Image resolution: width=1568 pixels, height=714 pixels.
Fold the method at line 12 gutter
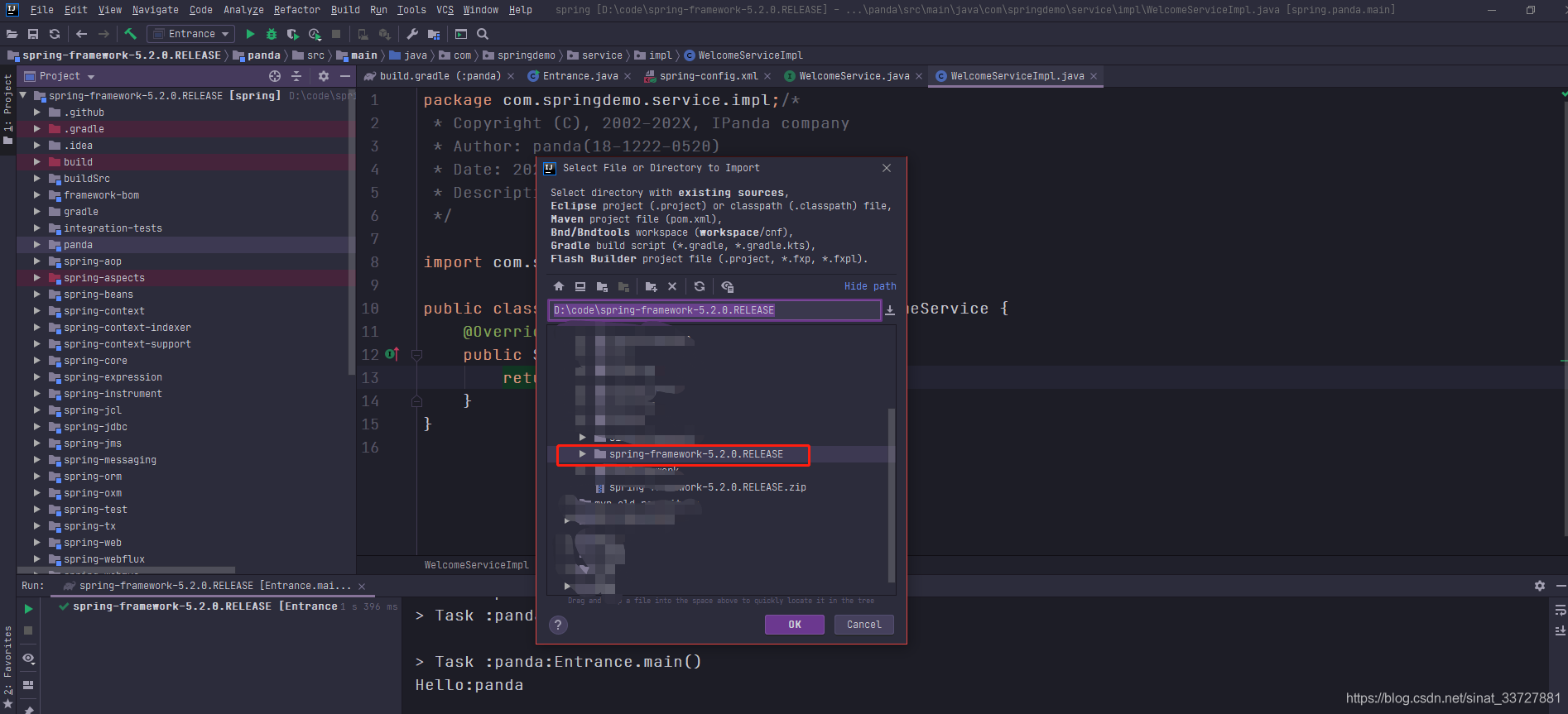416,355
